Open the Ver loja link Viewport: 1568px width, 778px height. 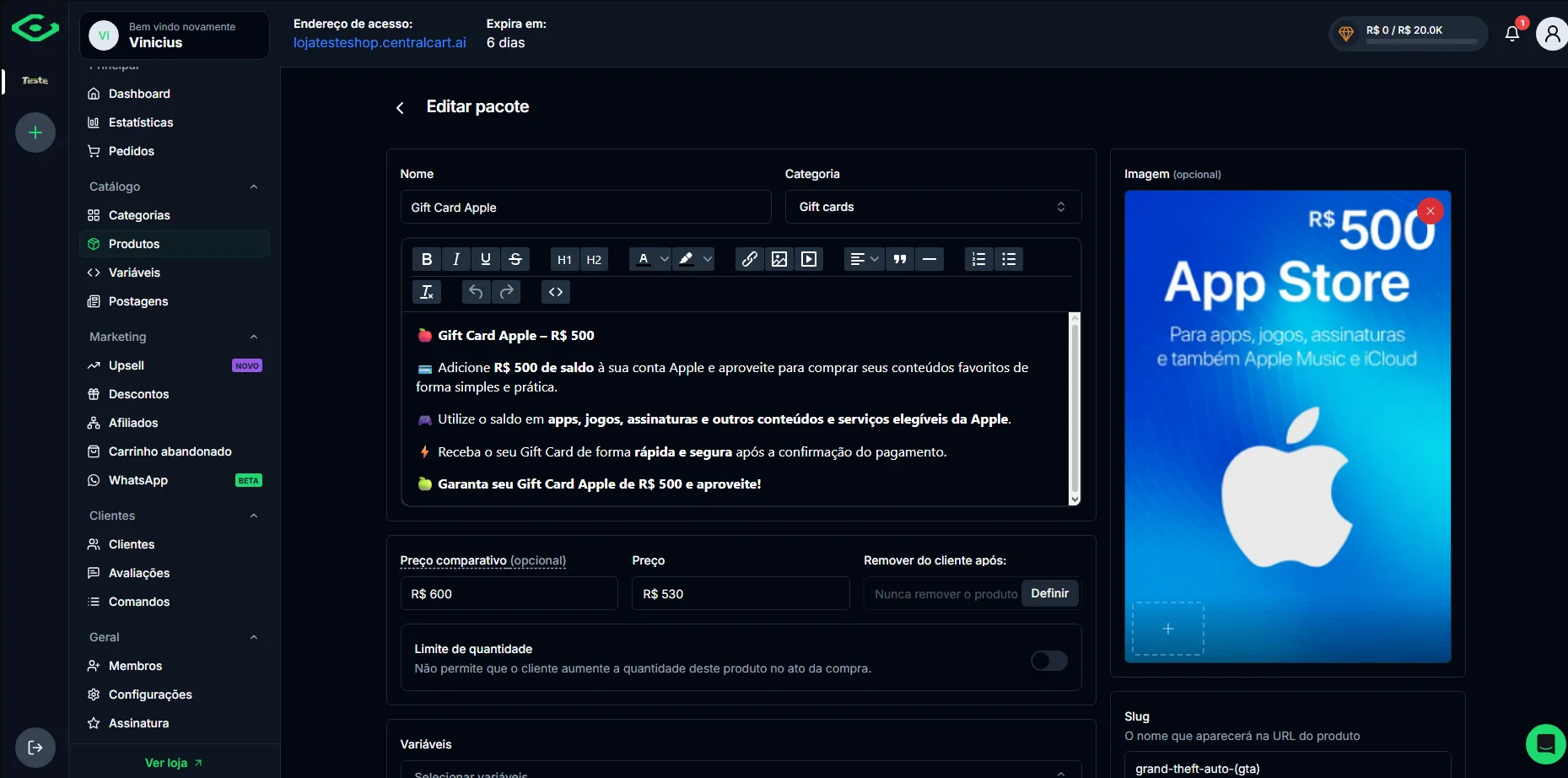tap(174, 763)
